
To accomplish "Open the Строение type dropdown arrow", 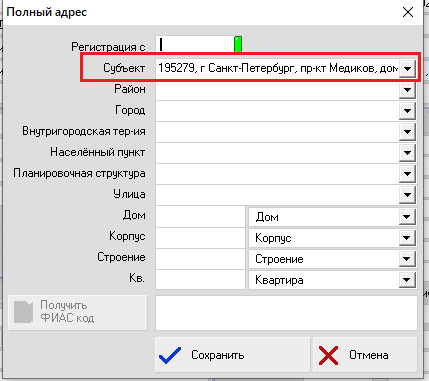I will (x=407, y=259).
